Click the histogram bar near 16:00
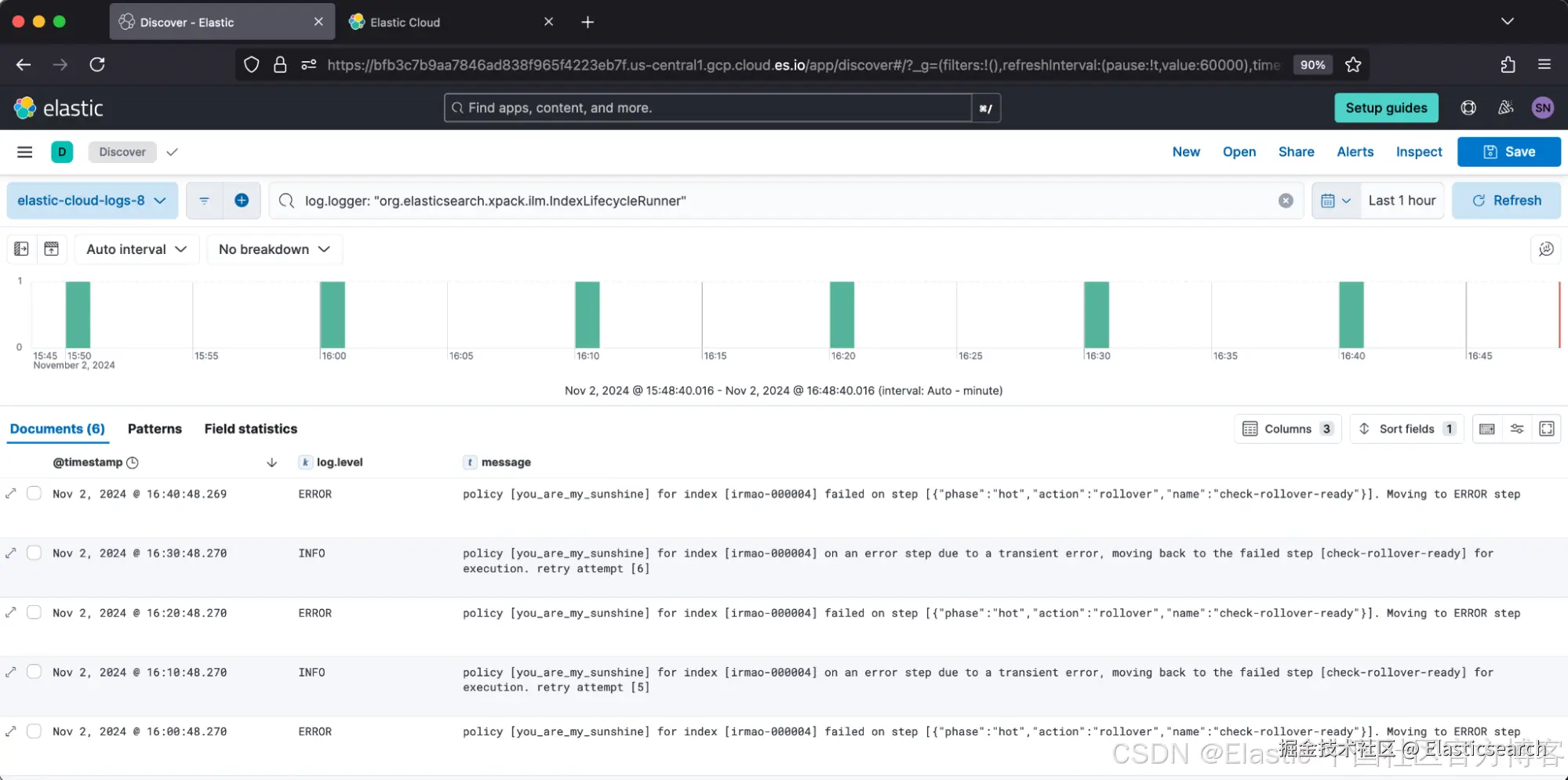 coord(333,314)
